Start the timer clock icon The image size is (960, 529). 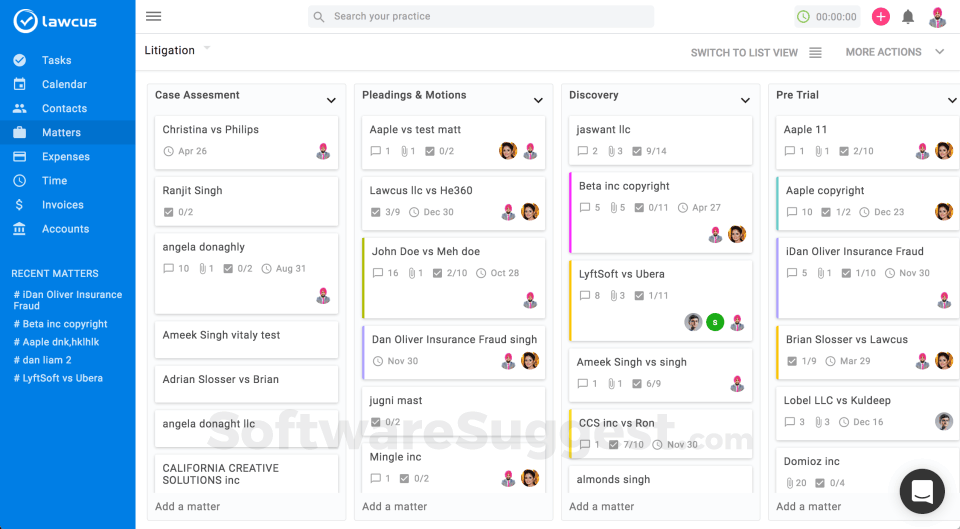click(803, 17)
